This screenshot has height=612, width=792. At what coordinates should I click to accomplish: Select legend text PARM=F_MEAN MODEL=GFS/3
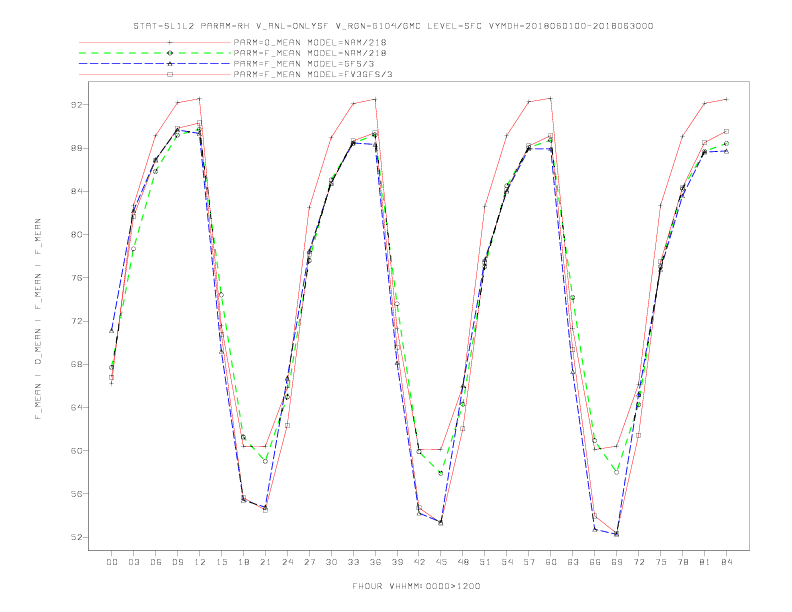[304, 64]
